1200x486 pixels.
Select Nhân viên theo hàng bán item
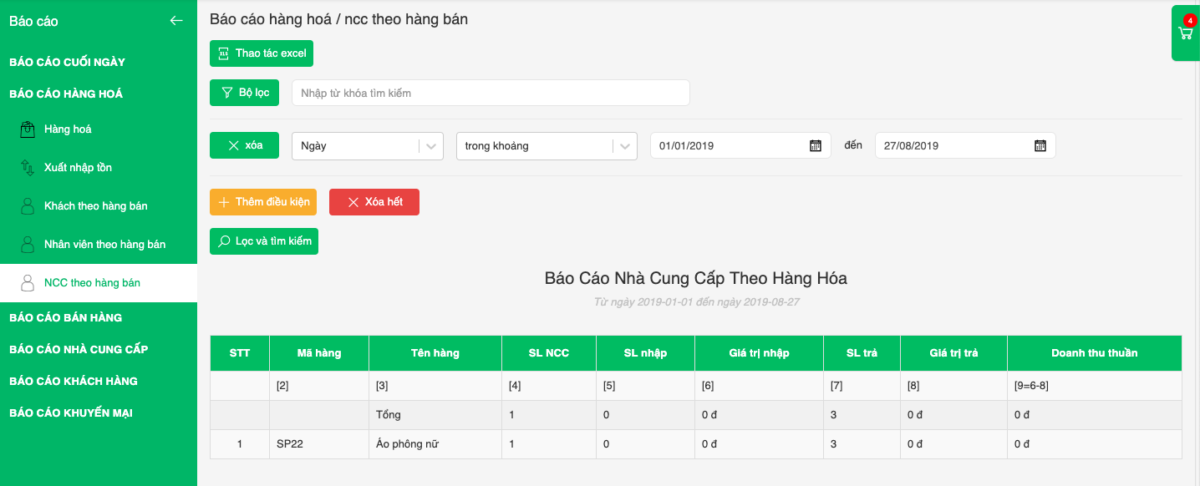pos(104,244)
